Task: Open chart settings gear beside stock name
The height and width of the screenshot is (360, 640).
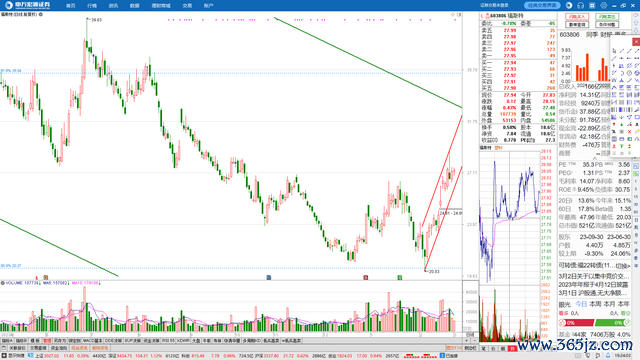Action: (x=41, y=14)
